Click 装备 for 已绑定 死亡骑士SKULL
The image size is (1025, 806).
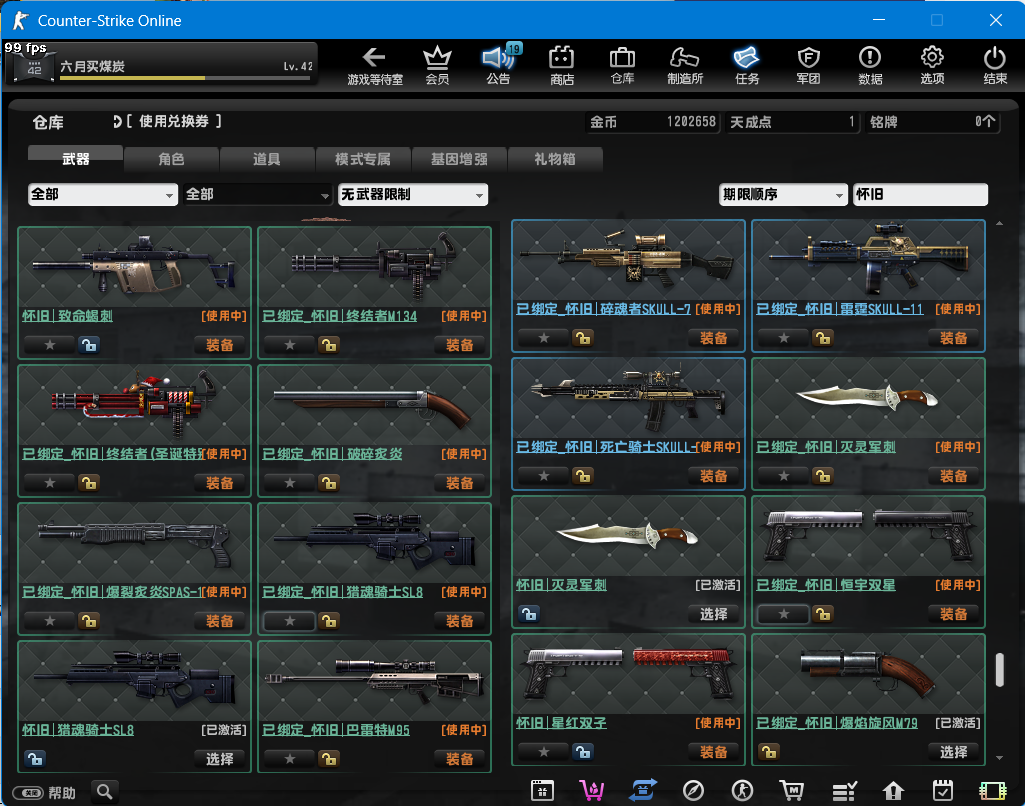(x=713, y=476)
